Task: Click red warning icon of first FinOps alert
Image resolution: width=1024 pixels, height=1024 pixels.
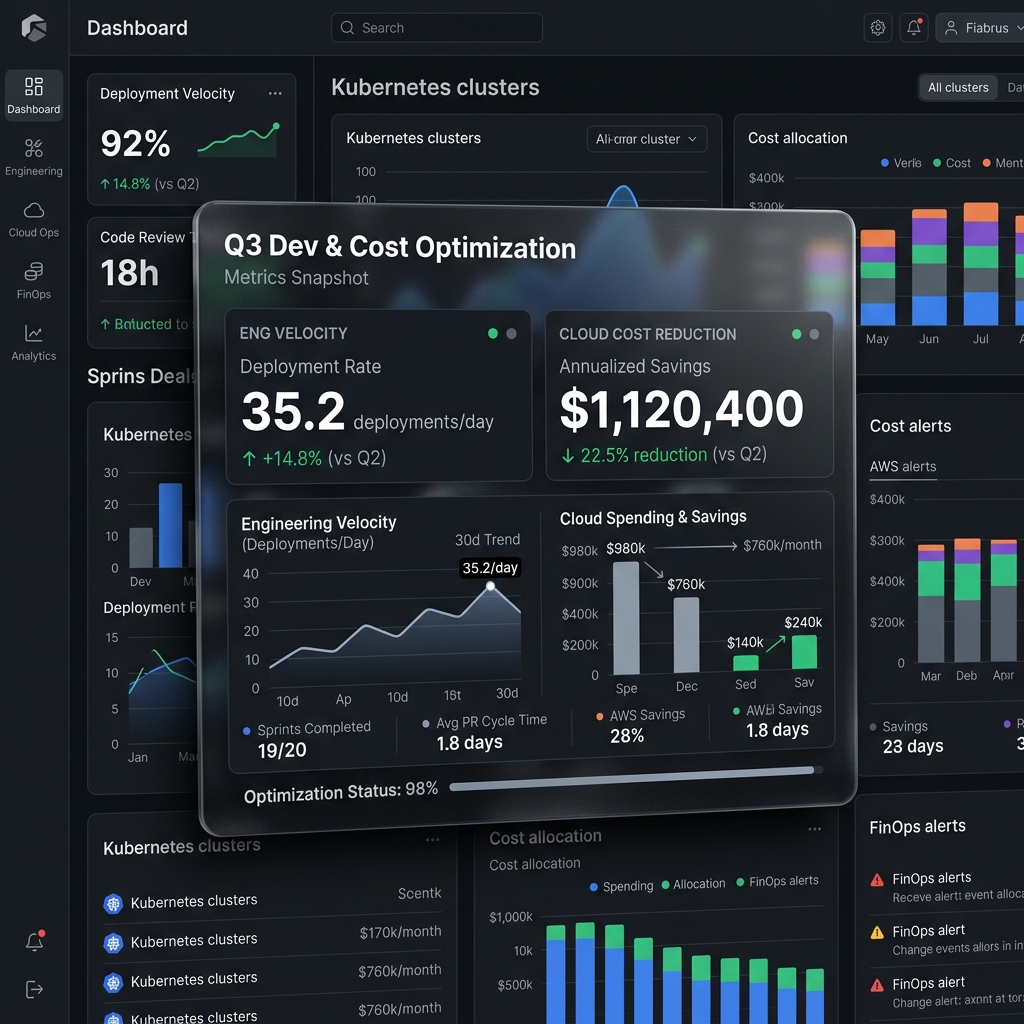Action: click(877, 880)
